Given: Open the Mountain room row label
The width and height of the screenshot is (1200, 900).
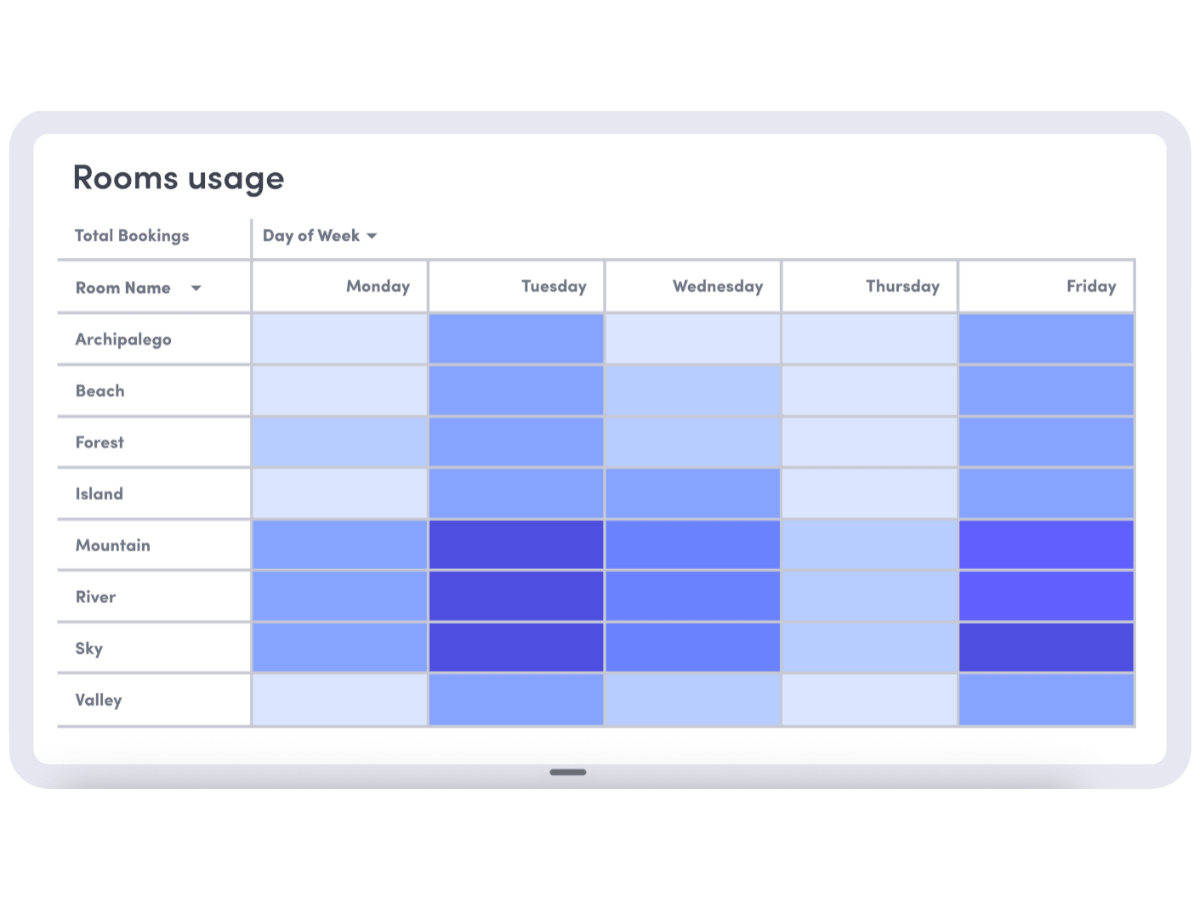Looking at the screenshot, I should pos(113,545).
